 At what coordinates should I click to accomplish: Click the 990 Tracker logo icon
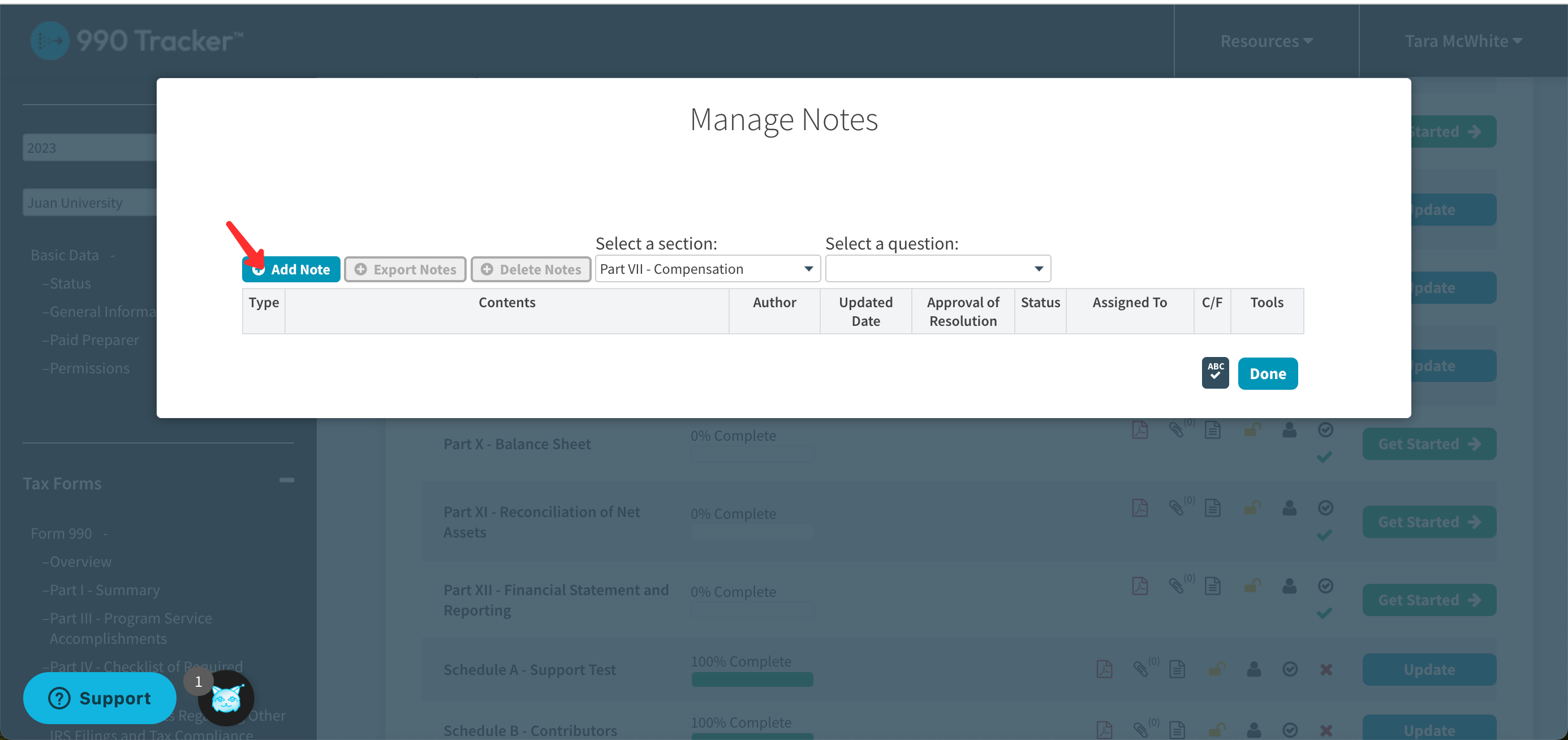(x=49, y=41)
